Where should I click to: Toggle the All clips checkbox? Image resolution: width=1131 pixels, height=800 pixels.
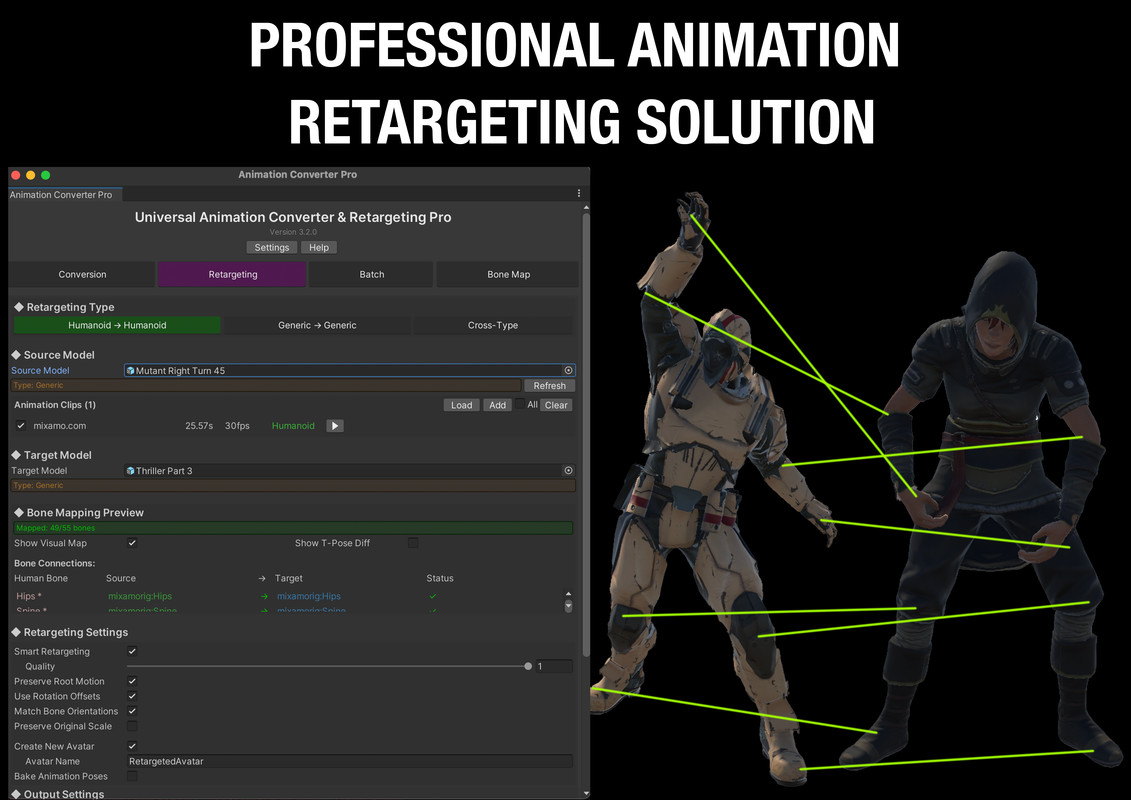[x=519, y=404]
